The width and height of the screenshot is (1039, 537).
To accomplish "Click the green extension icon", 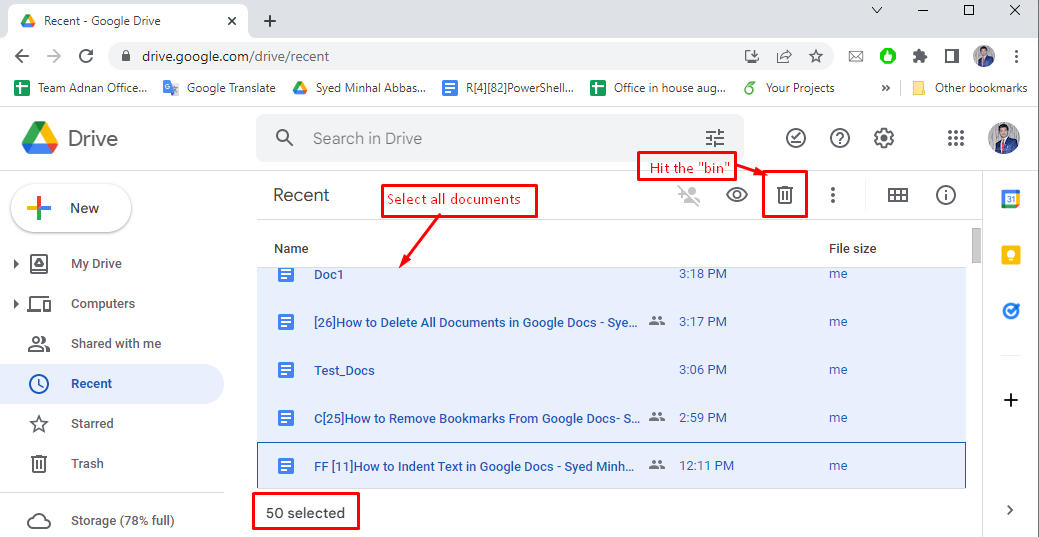I will click(x=888, y=56).
